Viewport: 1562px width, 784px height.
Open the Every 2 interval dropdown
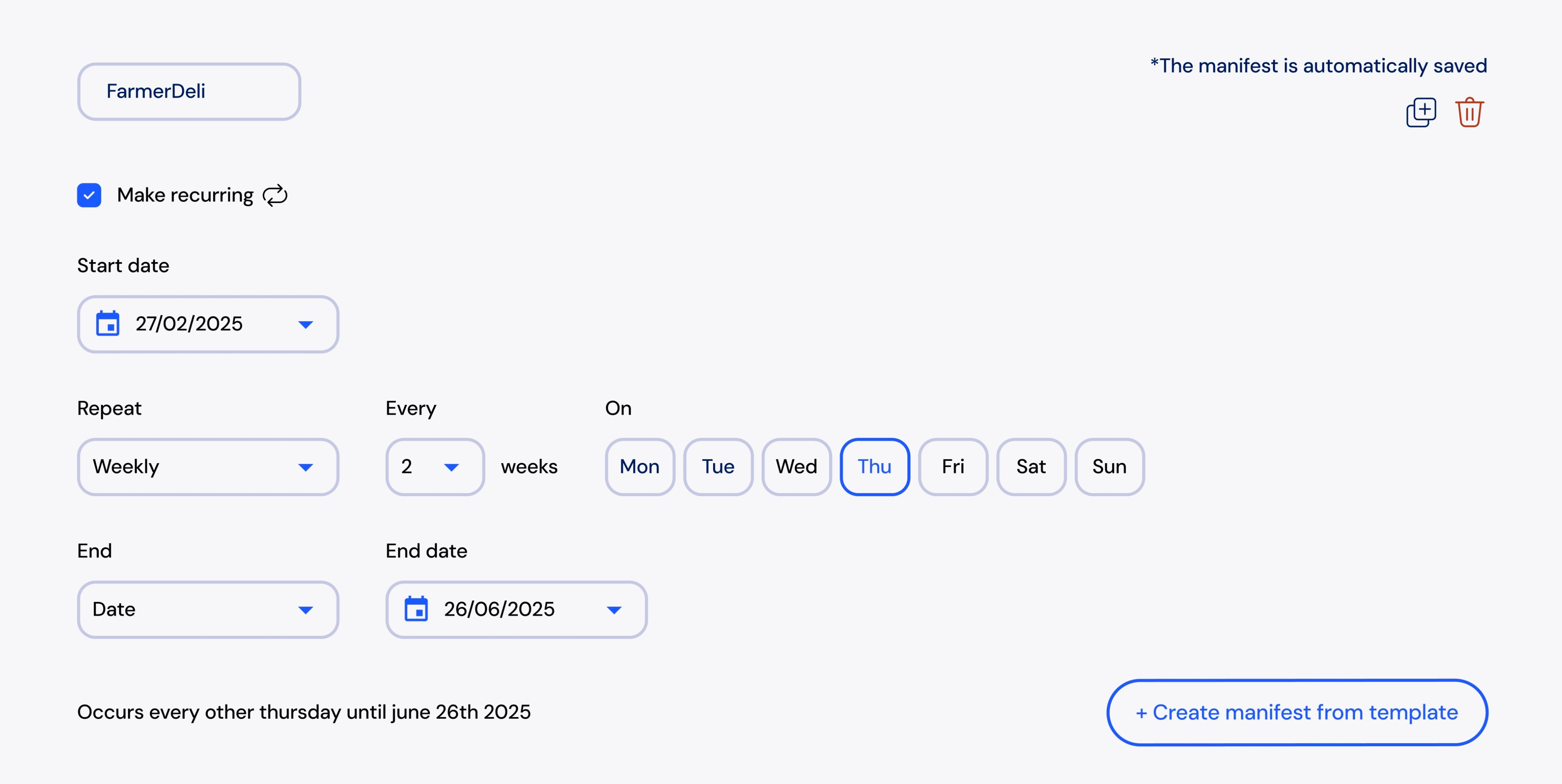pyautogui.click(x=435, y=466)
